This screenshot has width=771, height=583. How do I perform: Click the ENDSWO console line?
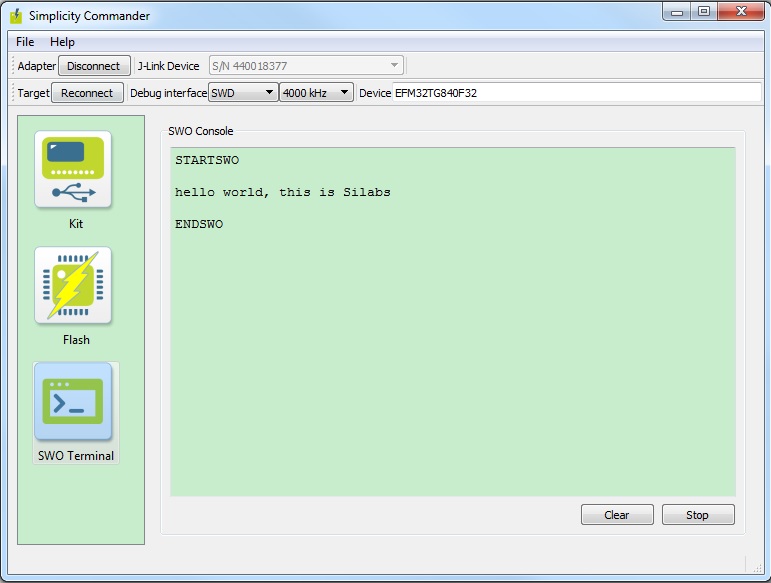pyautogui.click(x=199, y=224)
